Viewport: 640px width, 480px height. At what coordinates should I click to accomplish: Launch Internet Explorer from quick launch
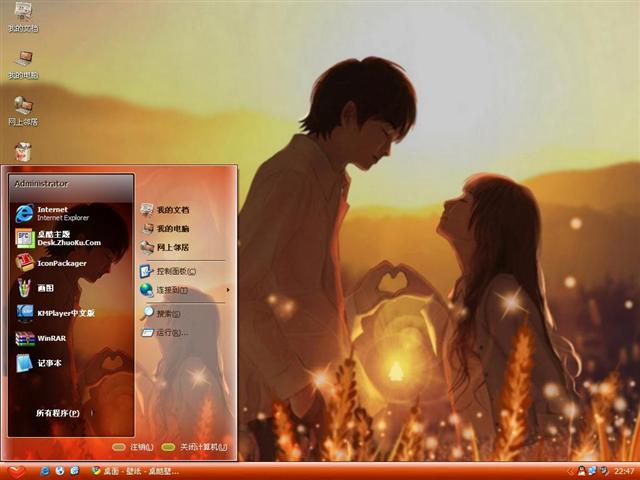45,471
